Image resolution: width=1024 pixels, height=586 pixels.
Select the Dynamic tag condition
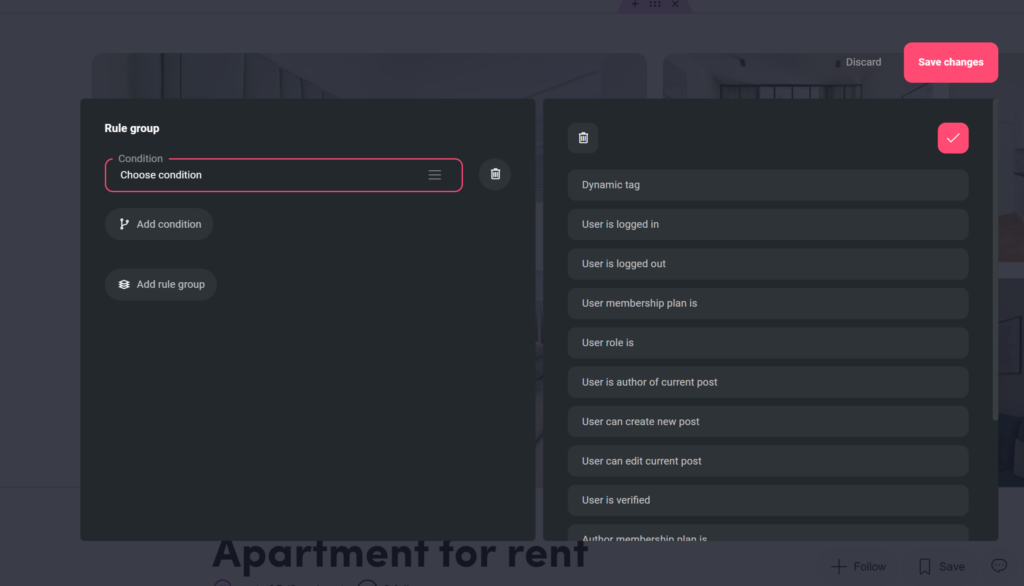pos(767,185)
